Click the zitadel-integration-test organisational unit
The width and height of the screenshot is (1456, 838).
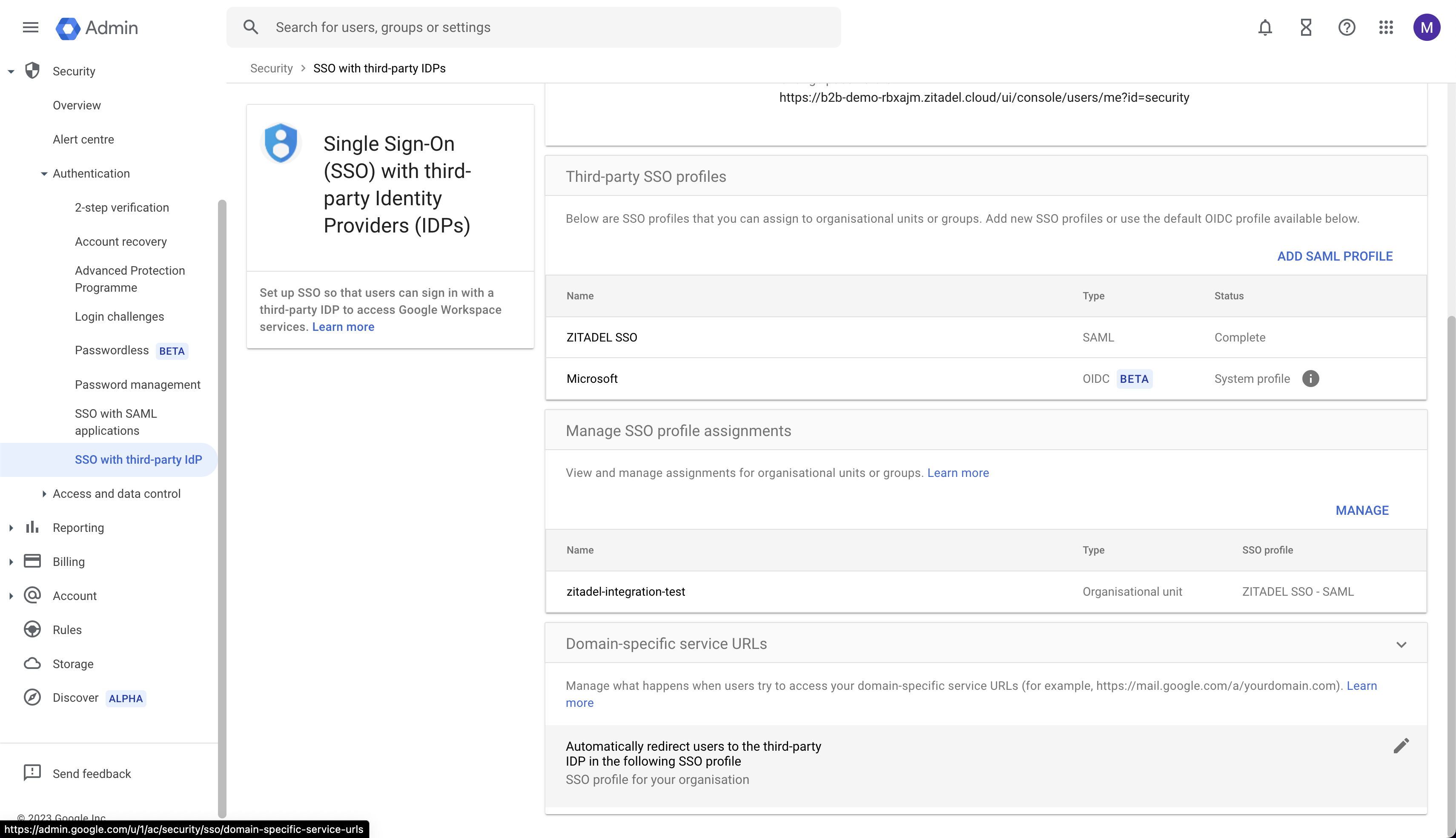tap(625, 591)
